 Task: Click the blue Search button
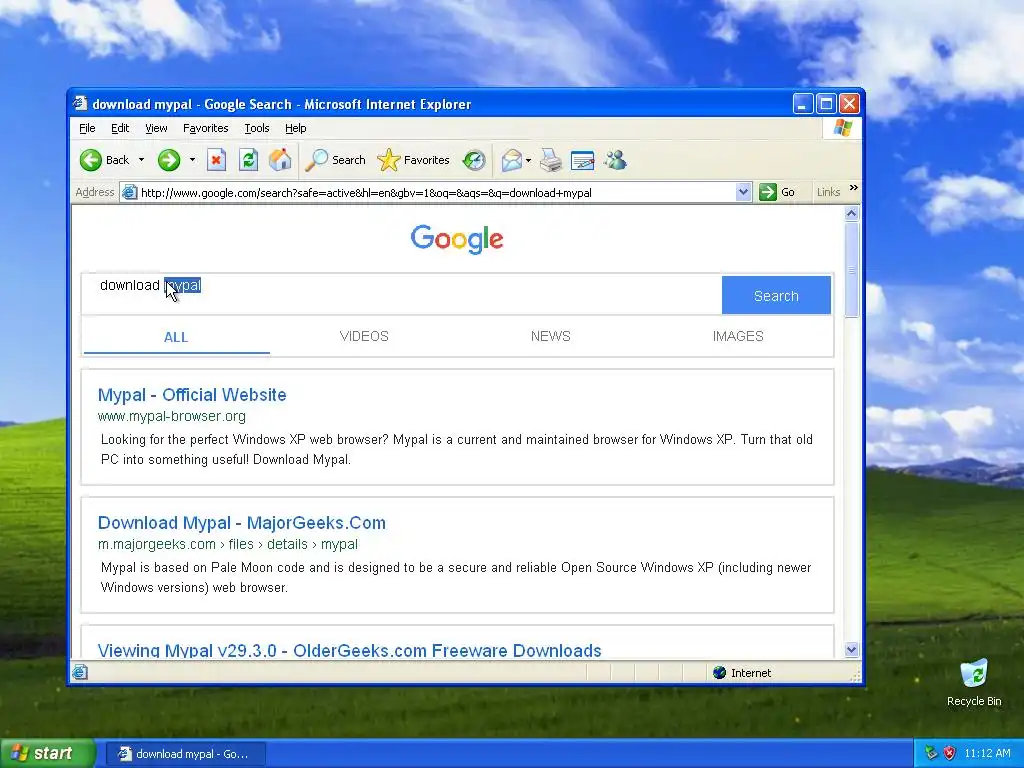coord(776,295)
